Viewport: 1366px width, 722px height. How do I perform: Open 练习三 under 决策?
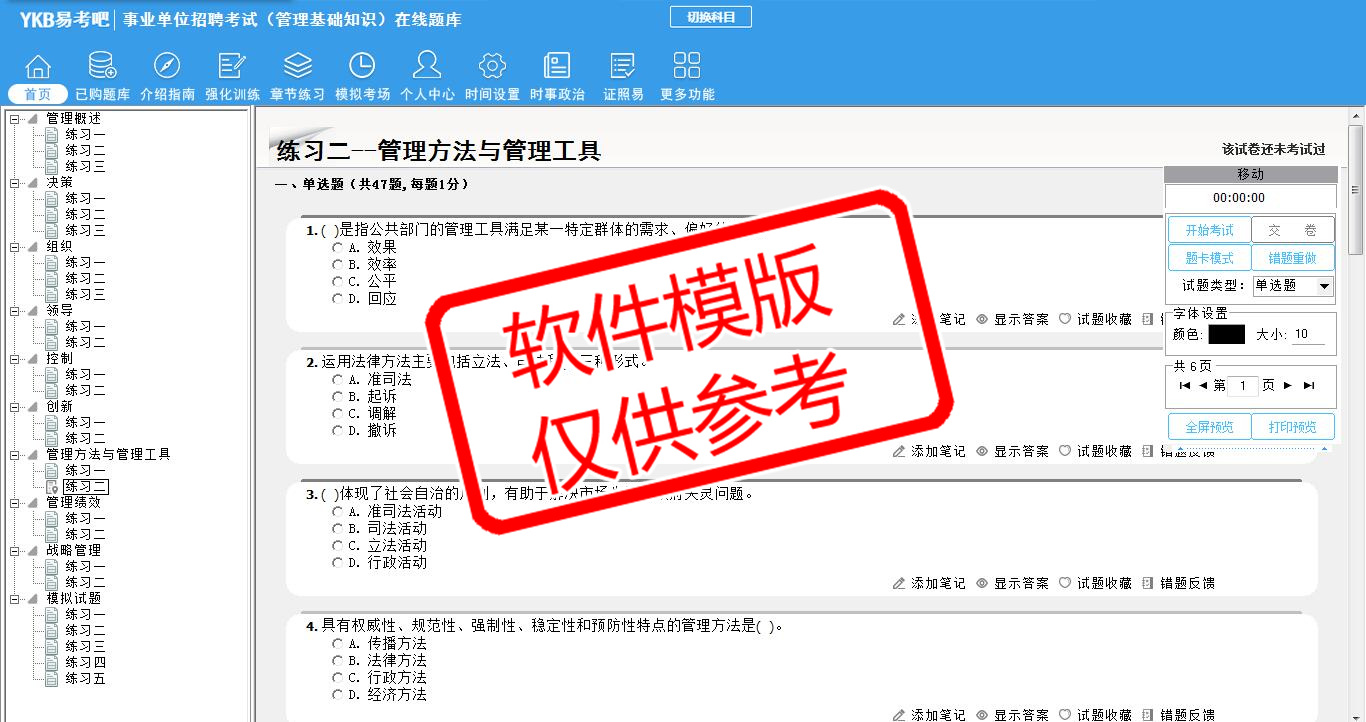(85, 230)
